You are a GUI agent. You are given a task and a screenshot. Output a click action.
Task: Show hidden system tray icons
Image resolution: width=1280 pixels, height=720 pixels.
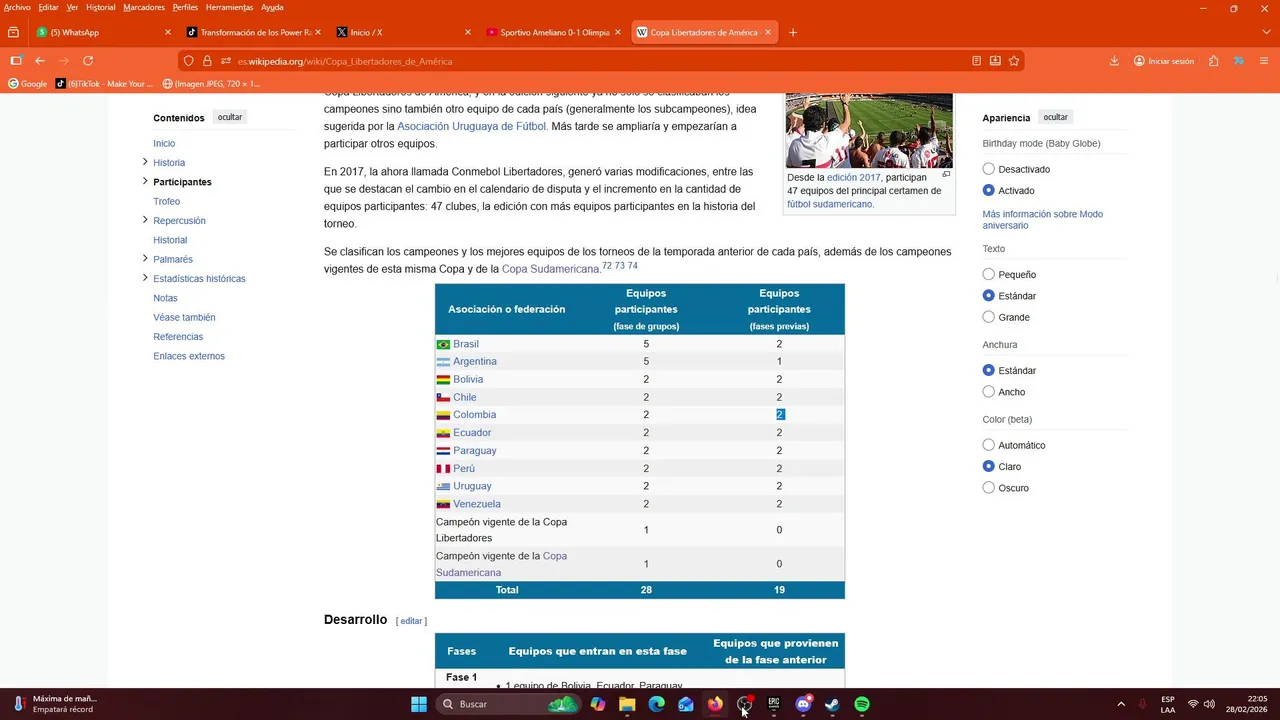click(x=1120, y=704)
